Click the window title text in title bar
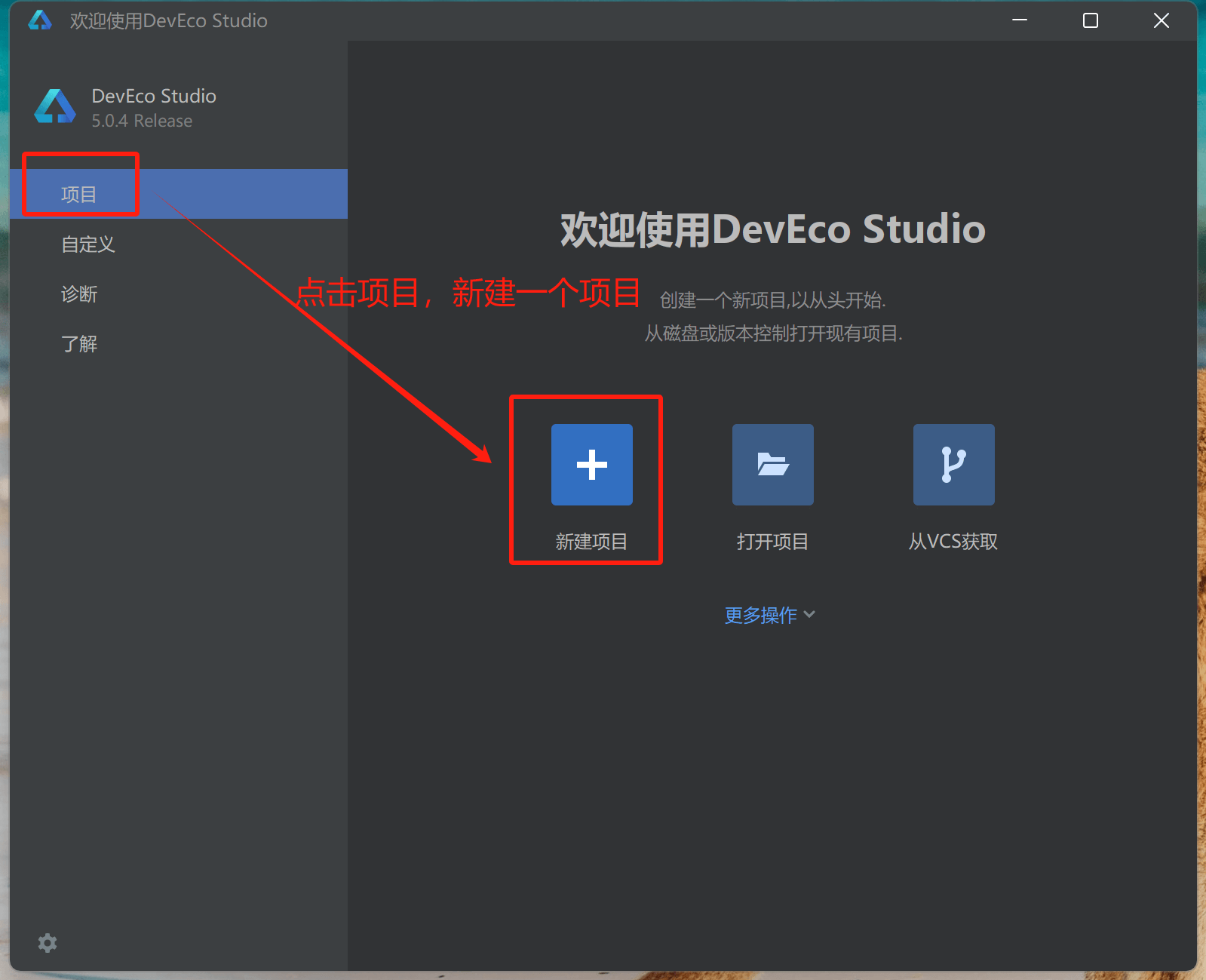This screenshot has width=1206, height=980. tap(169, 20)
